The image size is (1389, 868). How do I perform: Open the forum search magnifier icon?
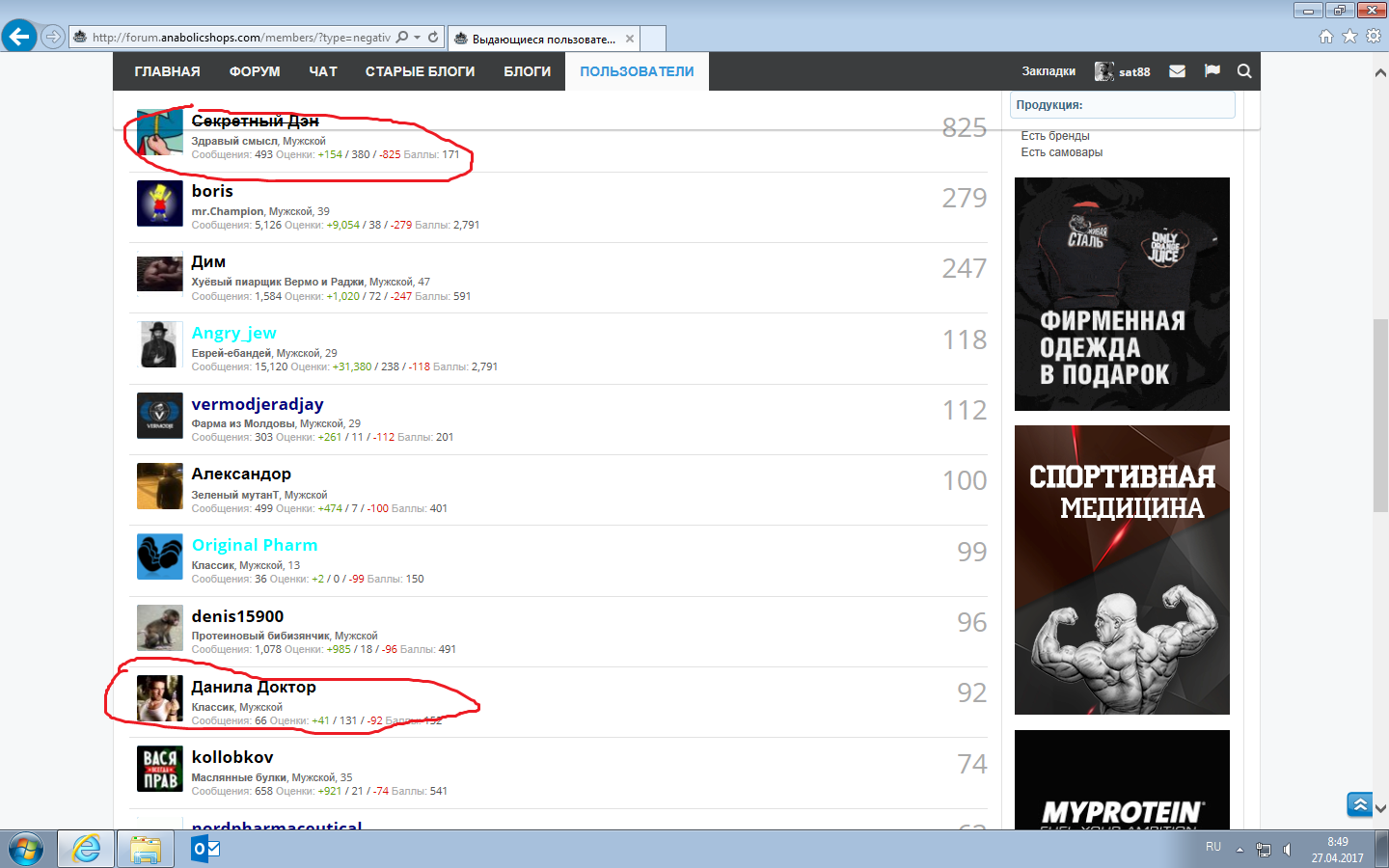coord(1244,71)
